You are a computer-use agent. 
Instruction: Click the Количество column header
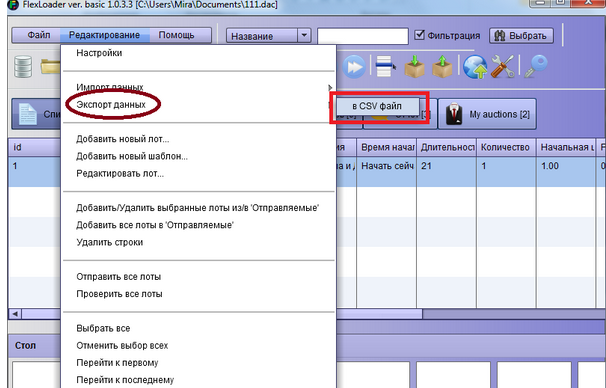pyautogui.click(x=506, y=148)
